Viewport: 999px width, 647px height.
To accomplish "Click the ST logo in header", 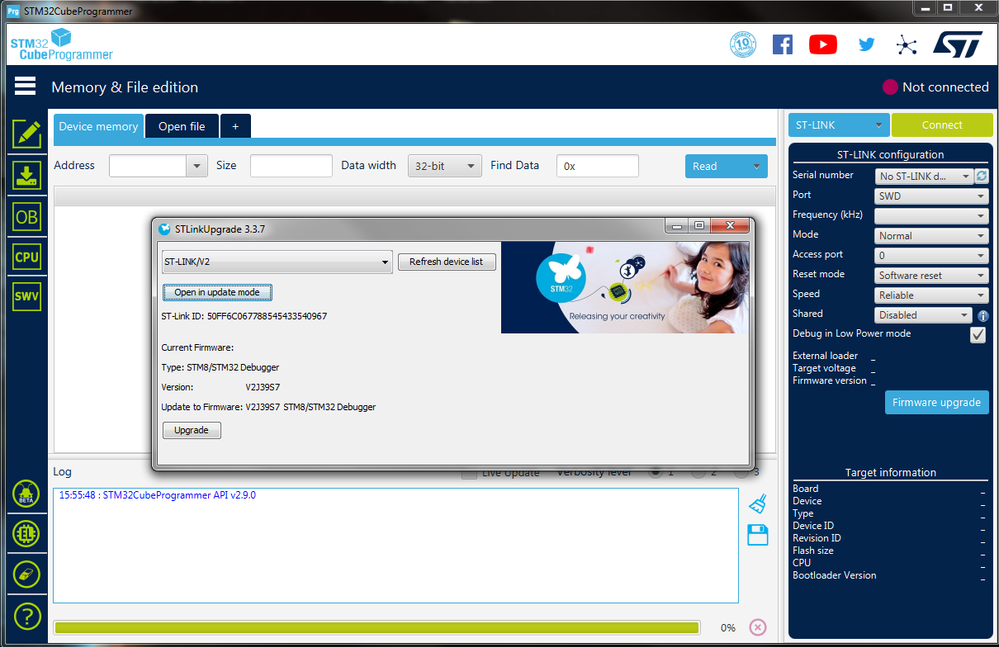I will (x=958, y=45).
